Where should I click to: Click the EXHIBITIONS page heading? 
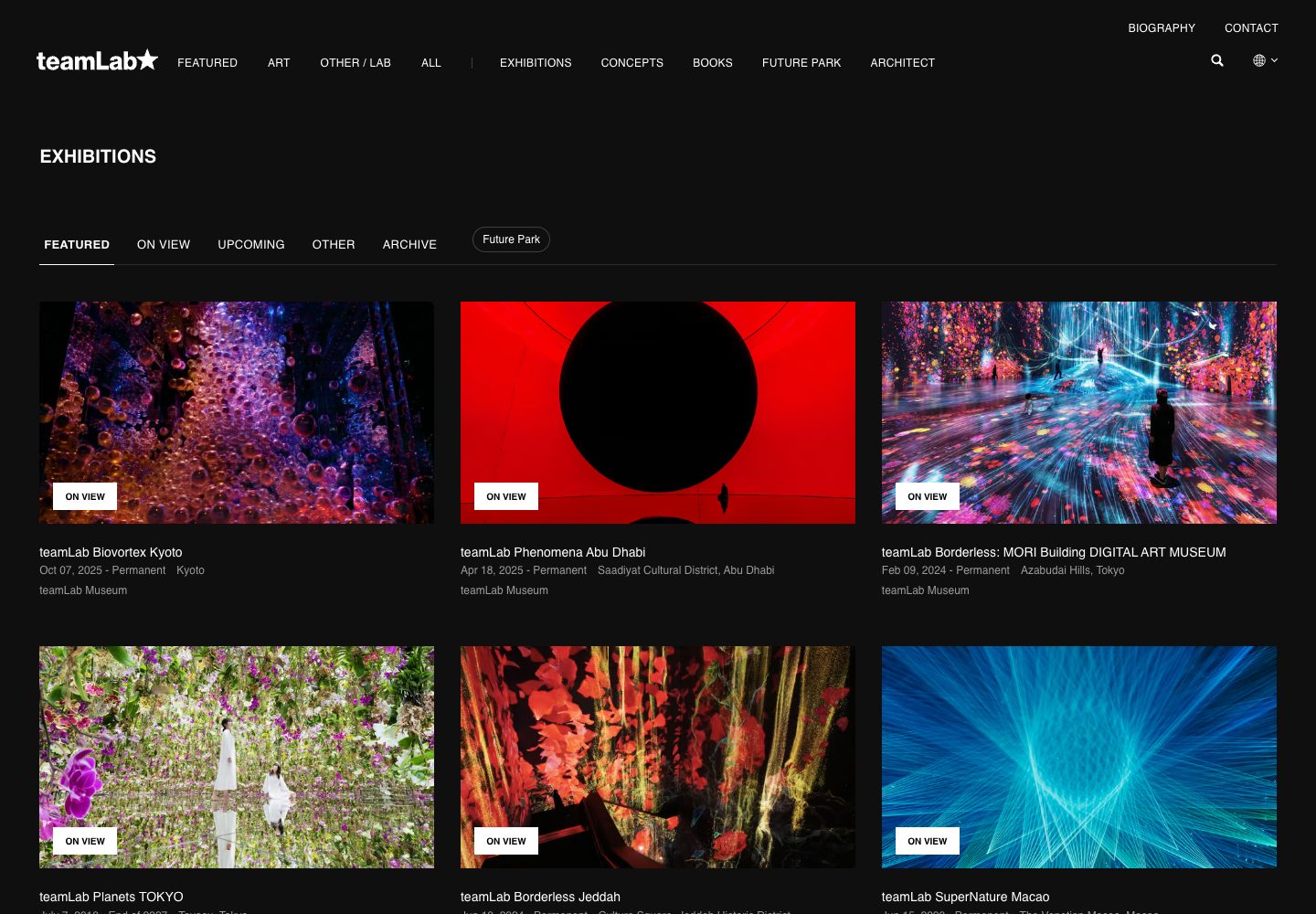pyautogui.click(x=98, y=156)
